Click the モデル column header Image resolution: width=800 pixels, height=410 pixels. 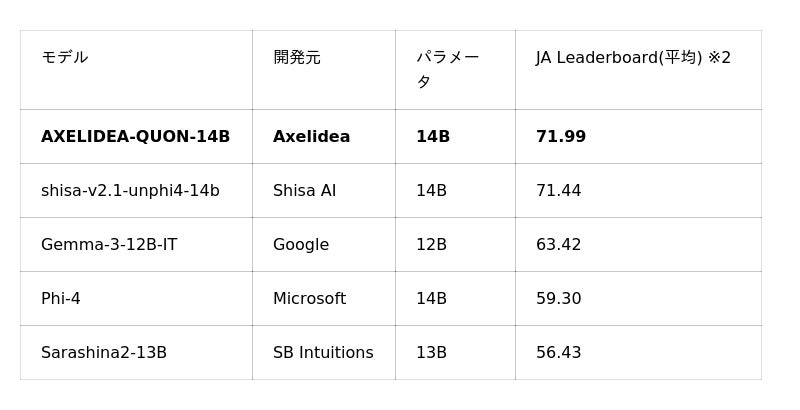click(x=65, y=58)
